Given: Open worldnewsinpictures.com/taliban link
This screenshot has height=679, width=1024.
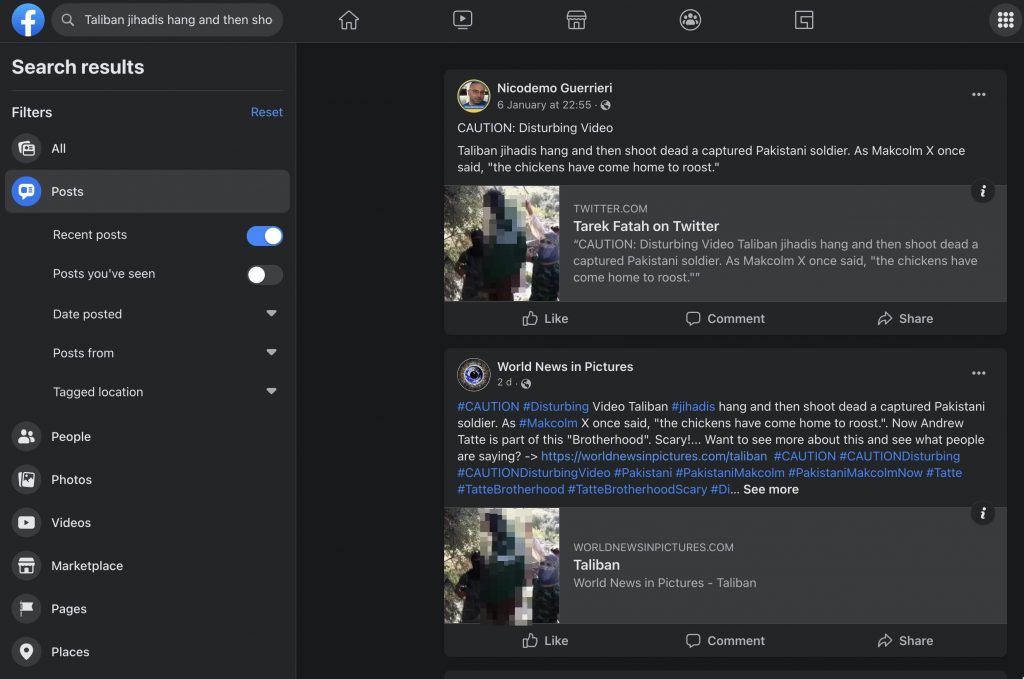Looking at the screenshot, I should coord(654,456).
